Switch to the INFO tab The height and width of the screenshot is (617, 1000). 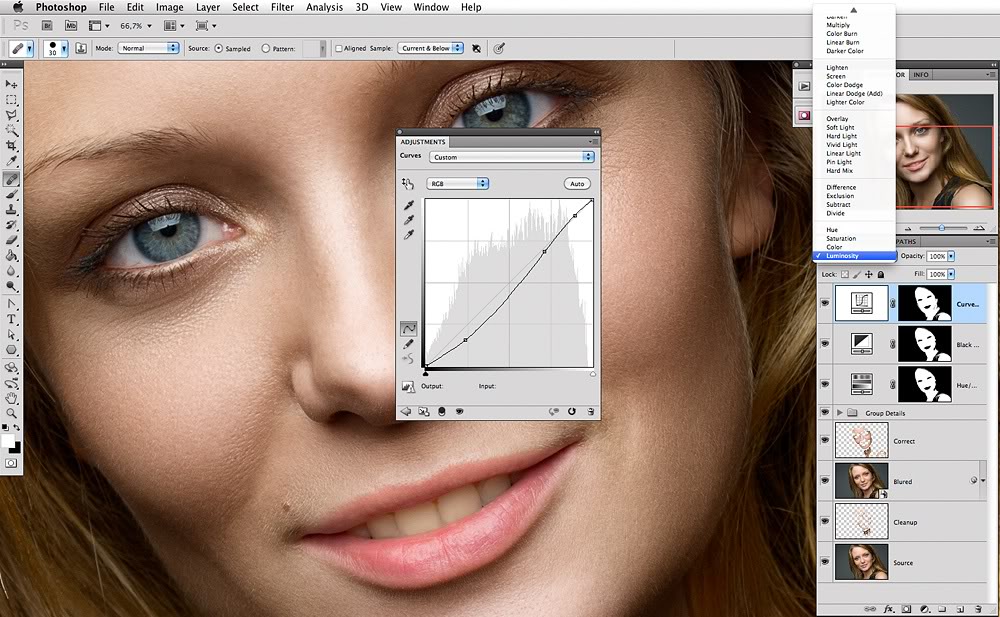(x=920, y=75)
